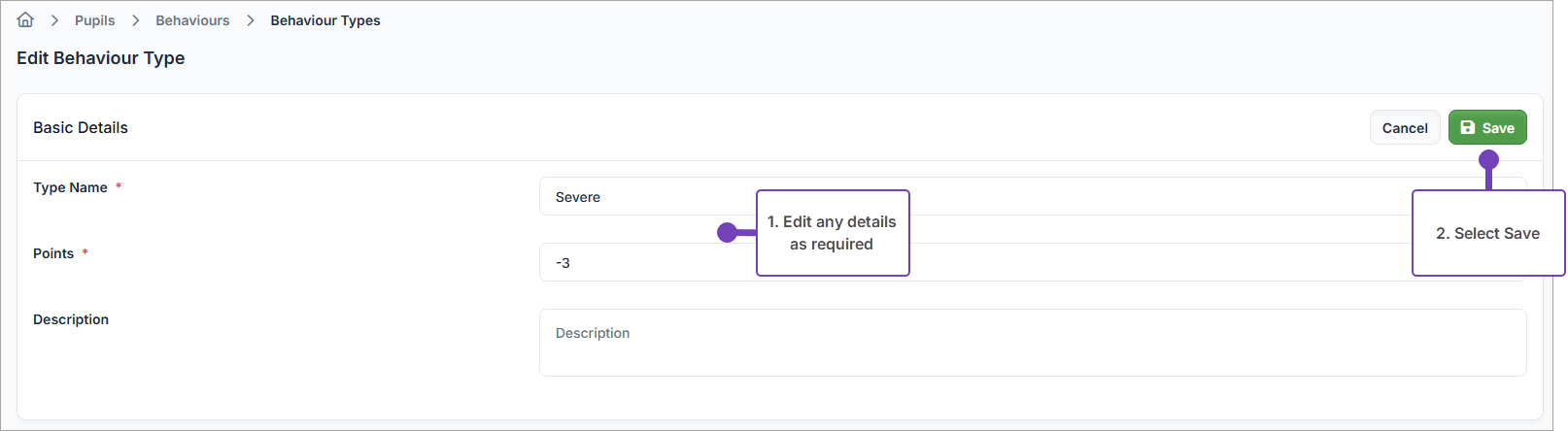Click the Description field label
This screenshot has width=1568, height=431.
click(x=71, y=319)
